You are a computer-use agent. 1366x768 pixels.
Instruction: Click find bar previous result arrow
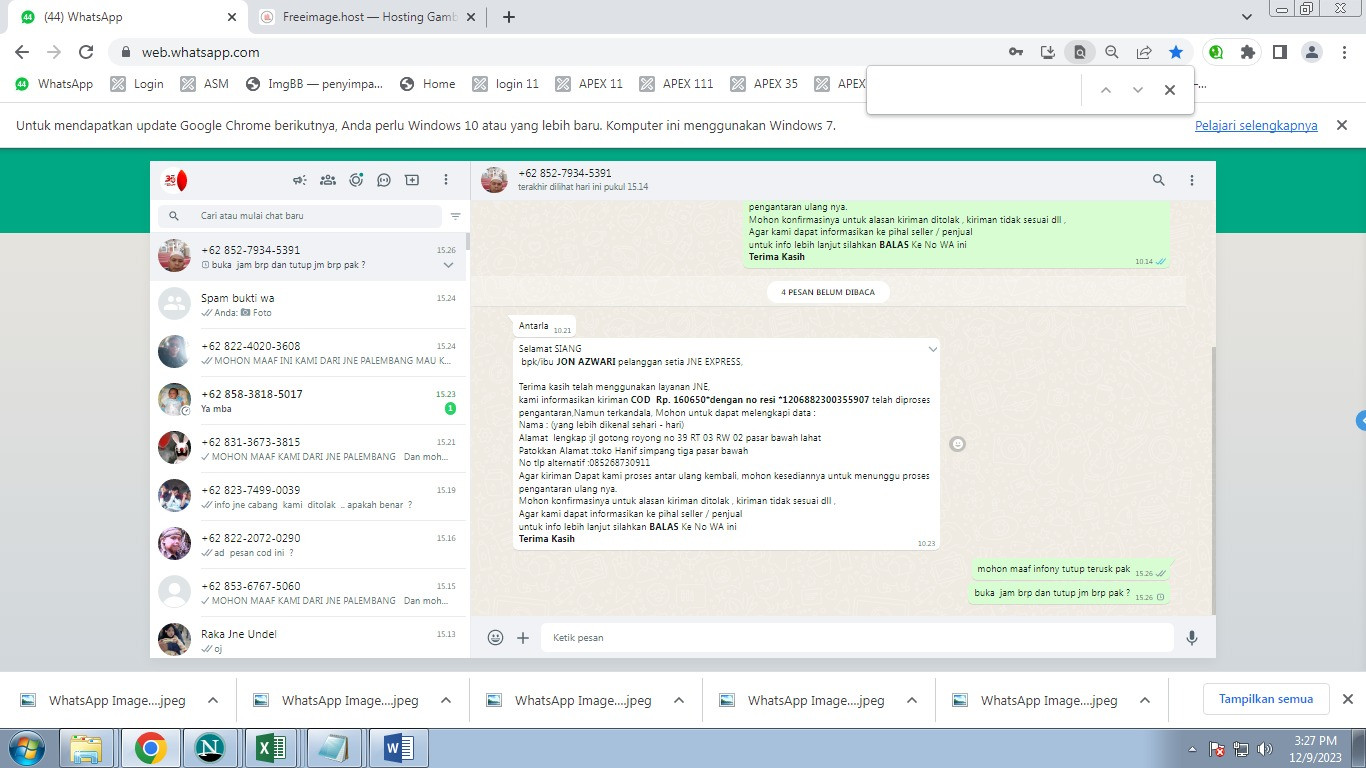point(1105,90)
